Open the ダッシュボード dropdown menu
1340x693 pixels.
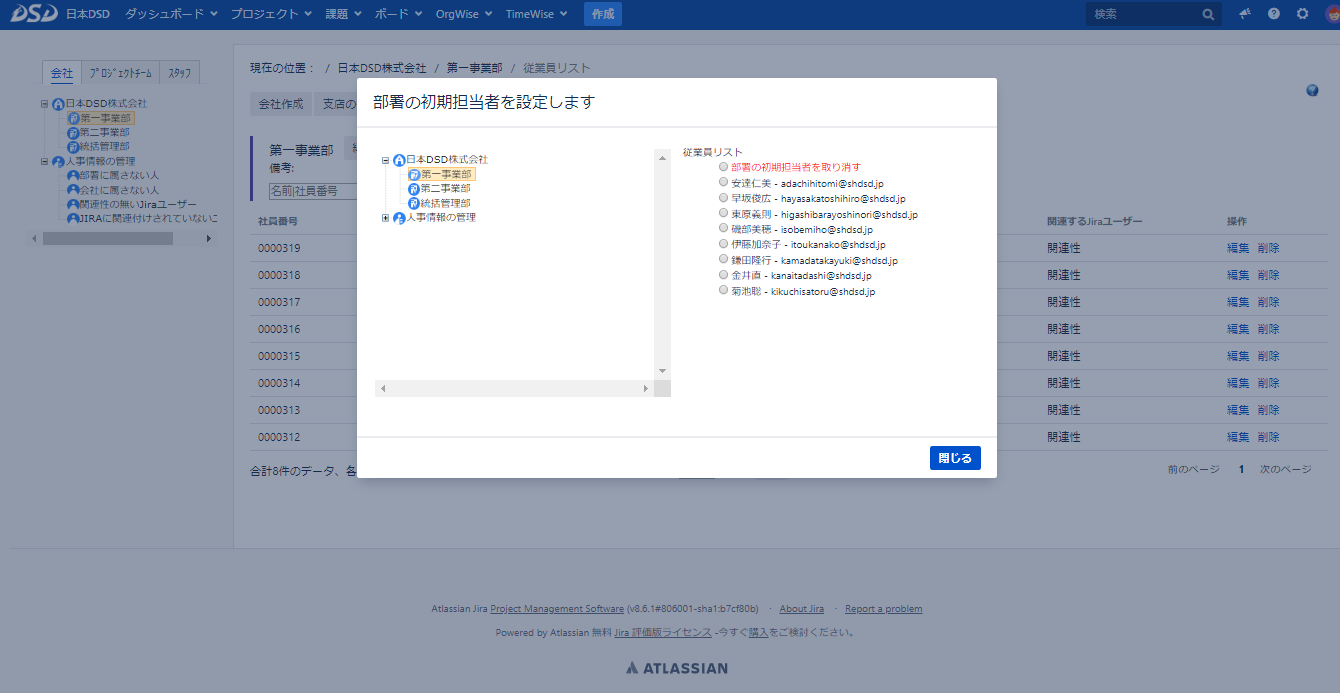point(170,14)
